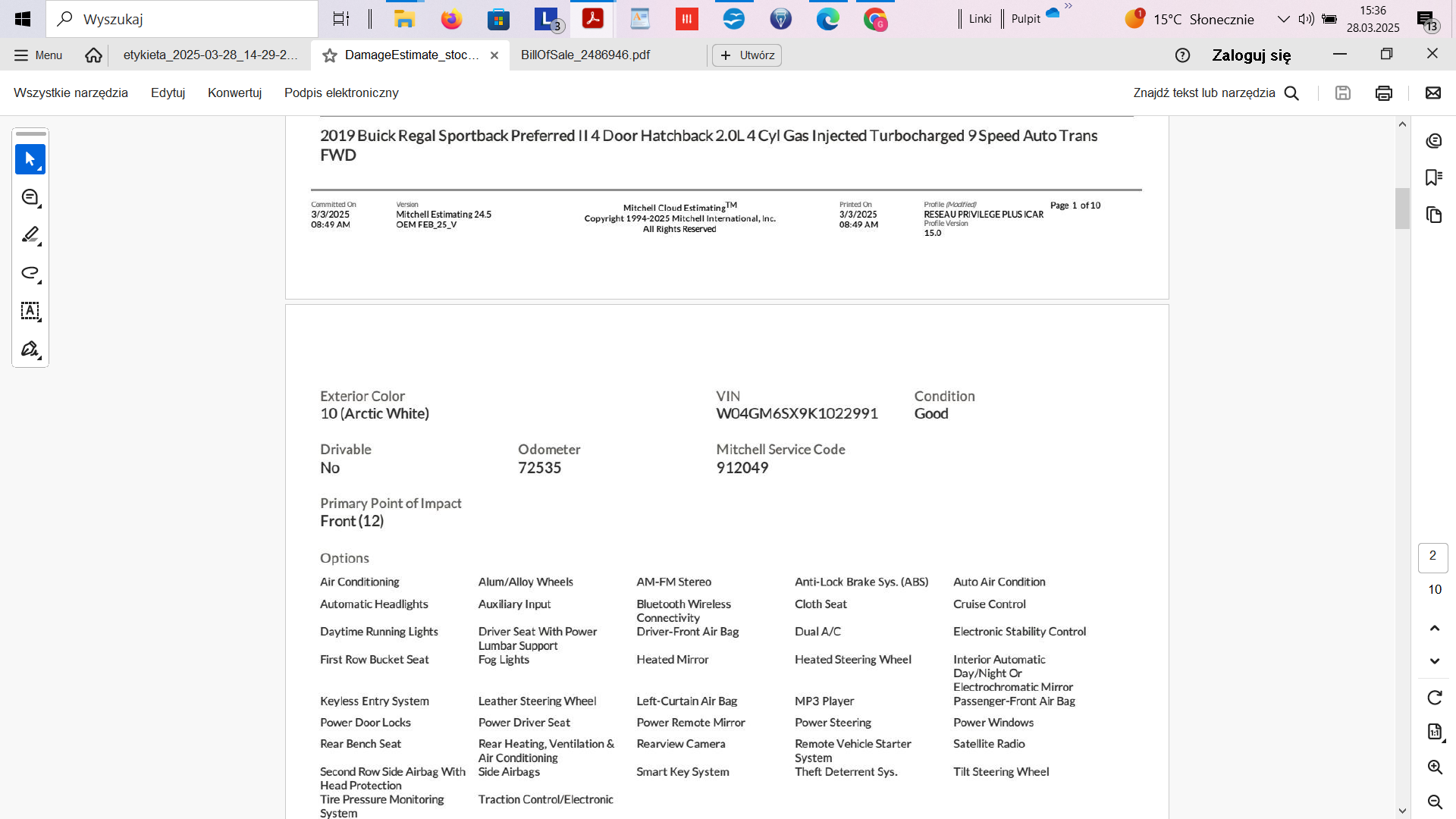Open the Edytuj menu
The height and width of the screenshot is (819, 1456).
(168, 93)
